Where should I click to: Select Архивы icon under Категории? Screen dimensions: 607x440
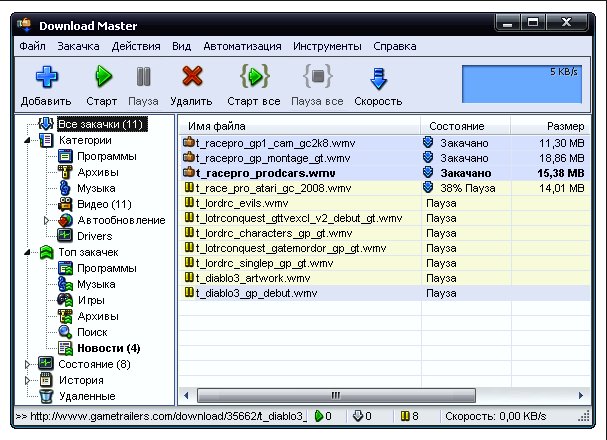(x=65, y=172)
